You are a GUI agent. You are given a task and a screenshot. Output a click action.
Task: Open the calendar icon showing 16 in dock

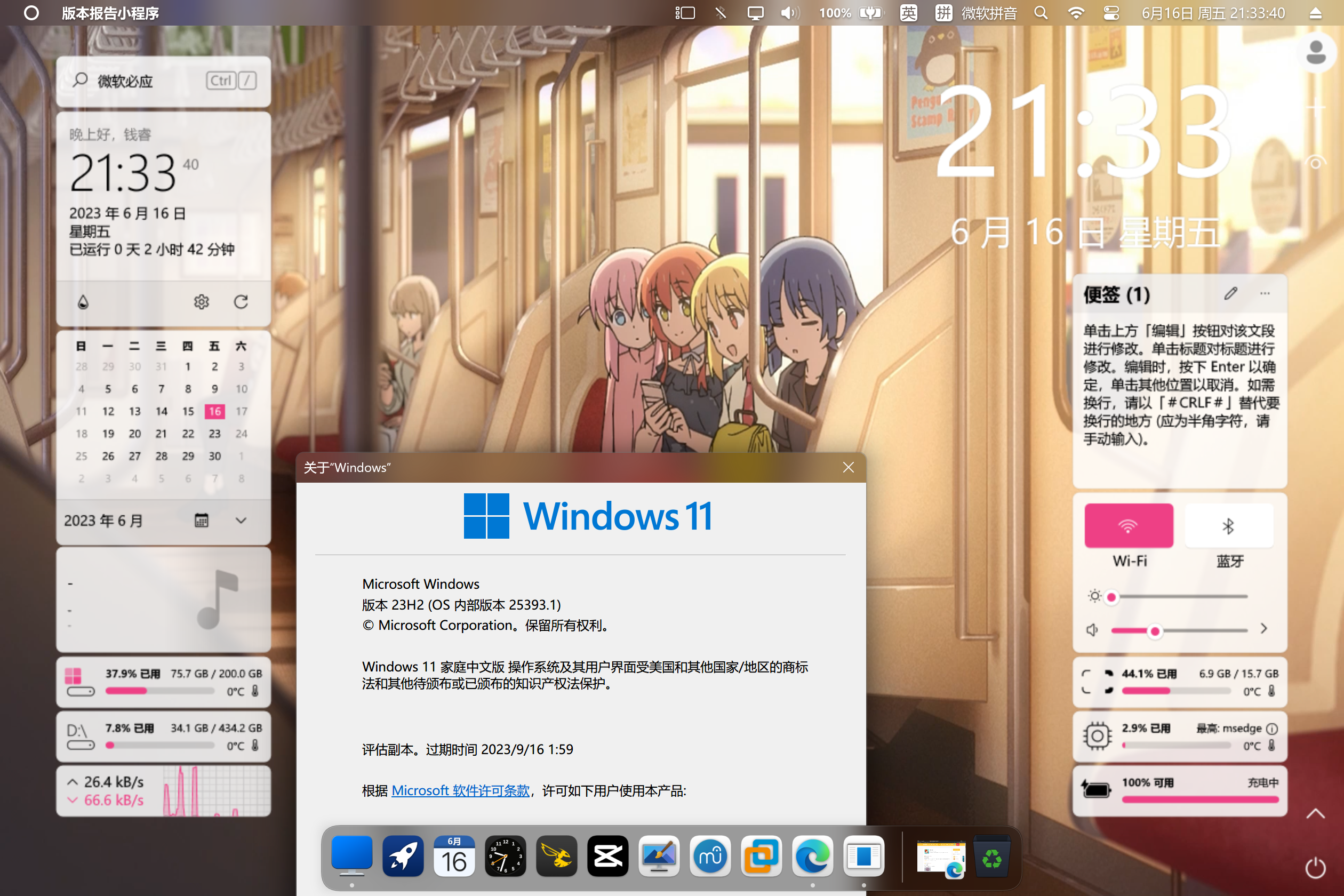(454, 856)
